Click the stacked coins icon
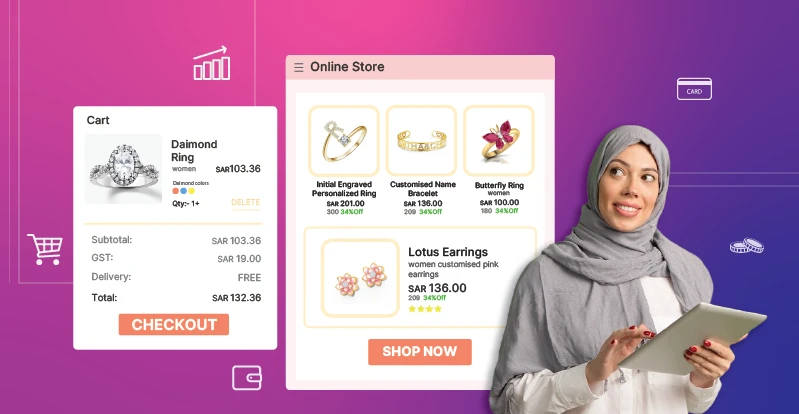This screenshot has width=799, height=414. pyautogui.click(x=747, y=245)
